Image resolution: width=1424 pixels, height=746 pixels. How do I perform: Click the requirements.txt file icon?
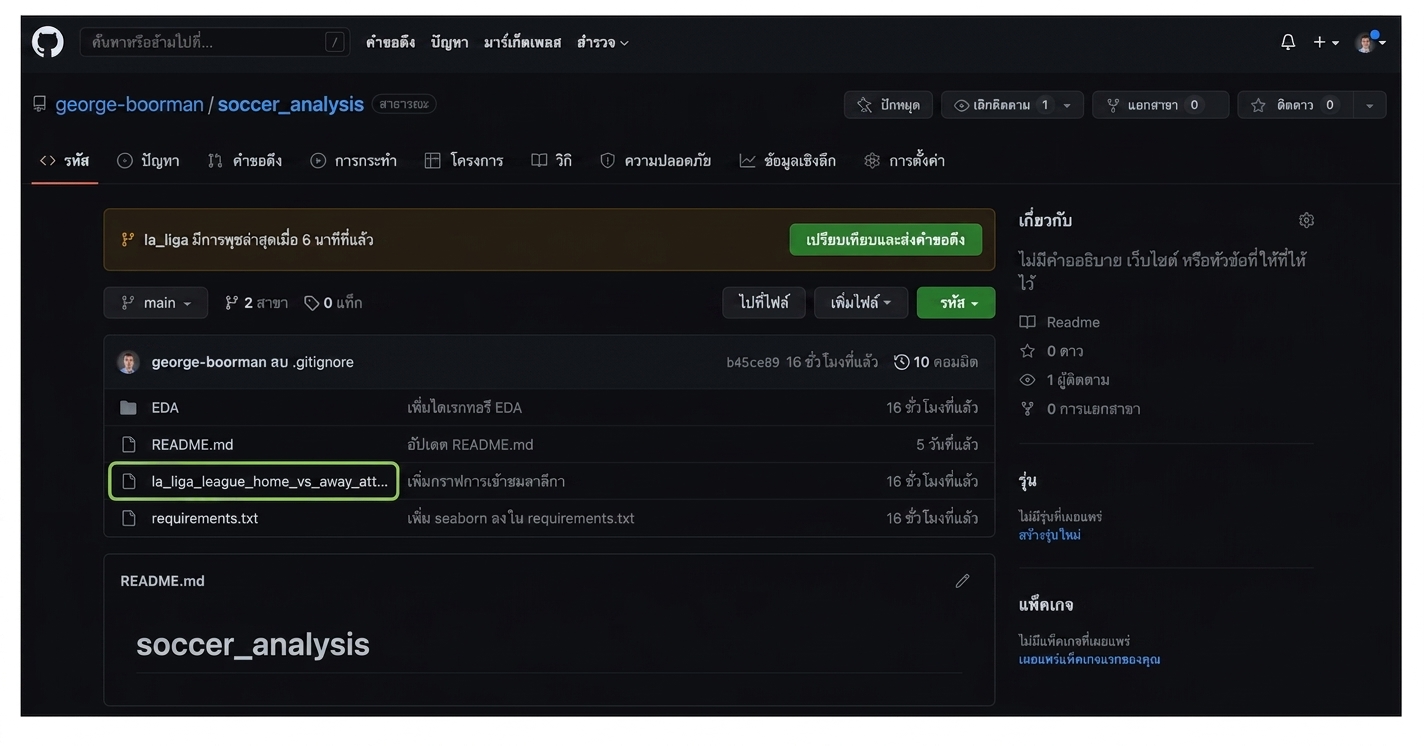pyautogui.click(x=128, y=518)
